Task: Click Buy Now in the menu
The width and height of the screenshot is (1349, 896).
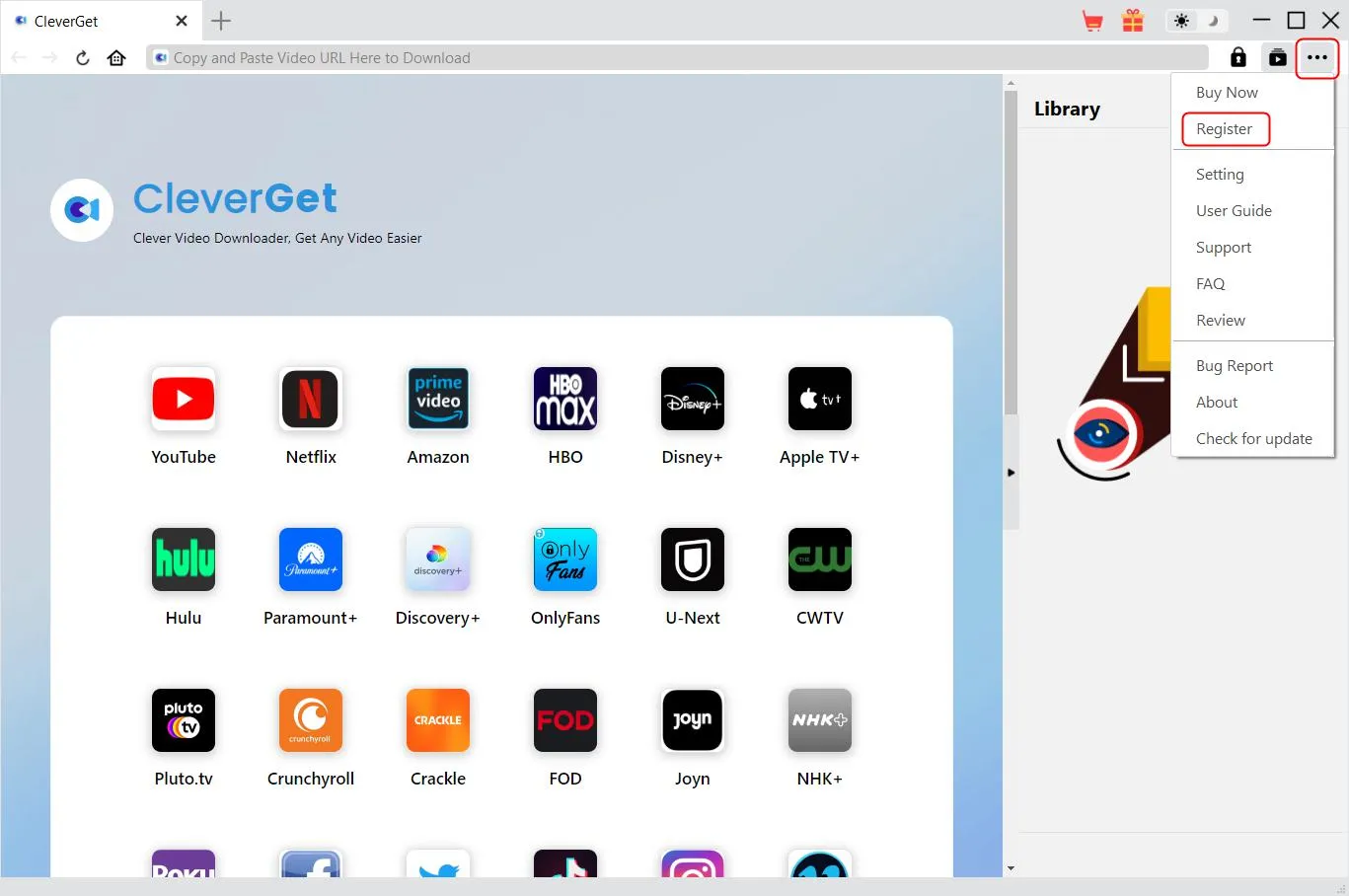Action: click(x=1227, y=93)
